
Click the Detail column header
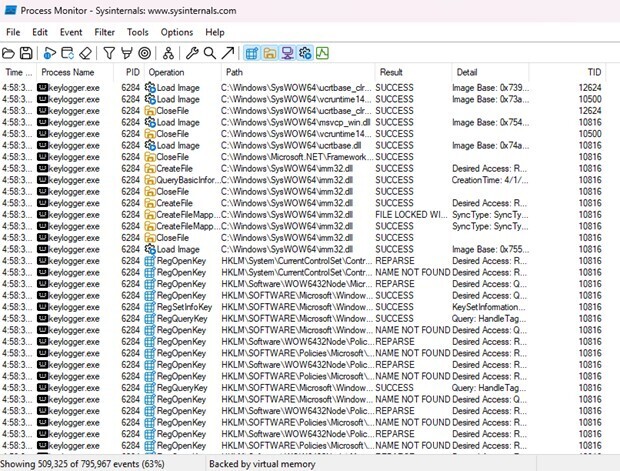pyautogui.click(x=490, y=72)
